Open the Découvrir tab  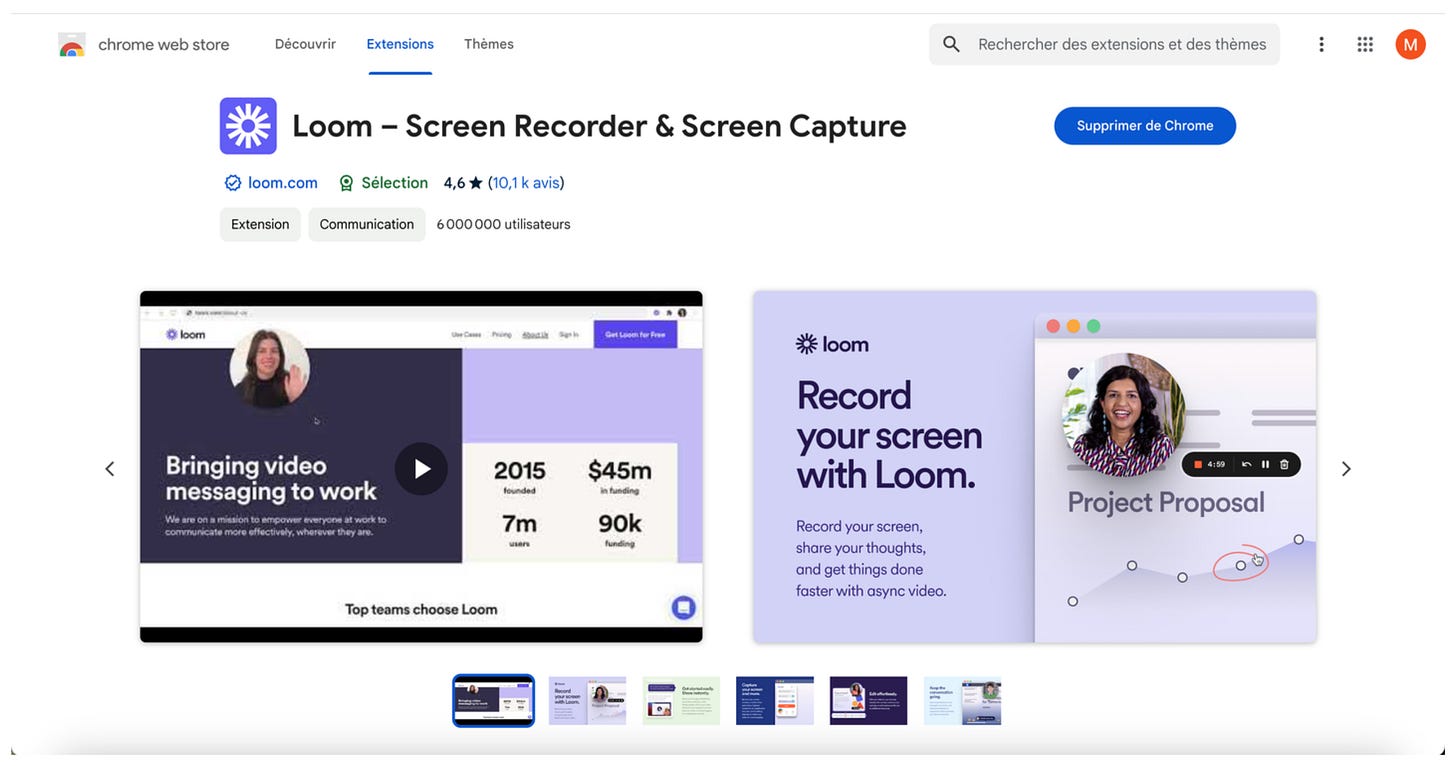[x=305, y=44]
